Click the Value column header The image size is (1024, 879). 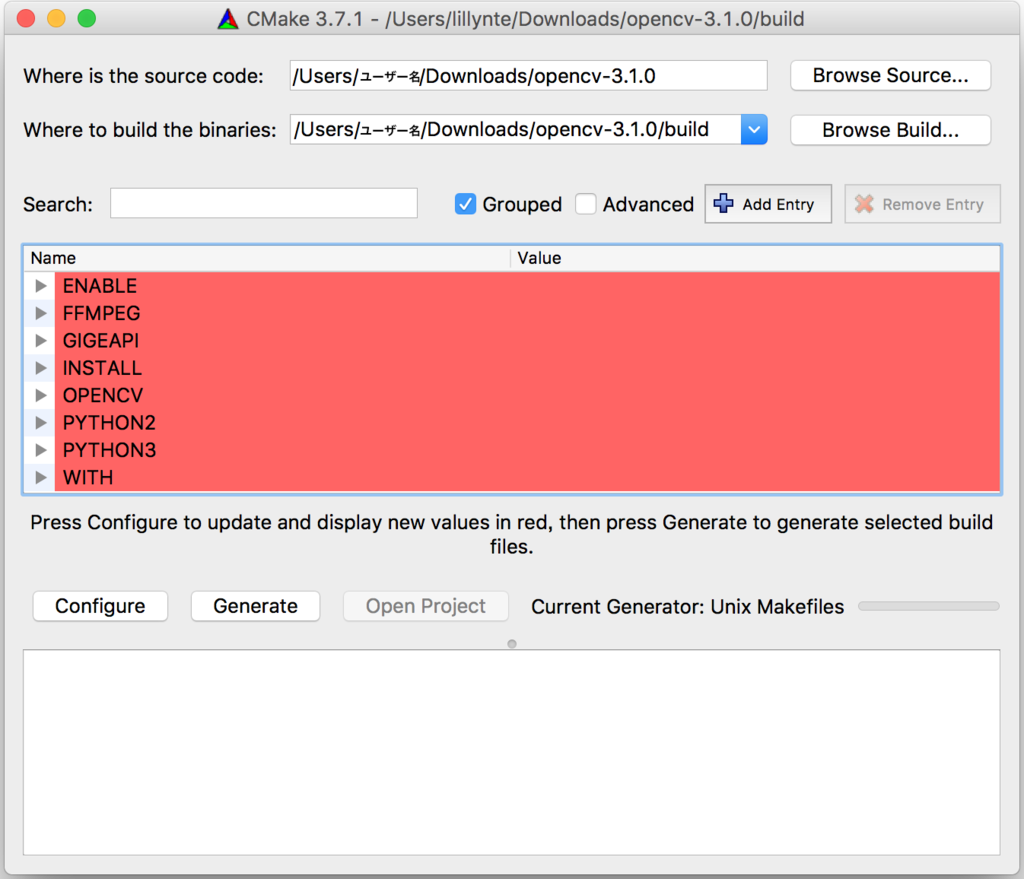point(756,259)
